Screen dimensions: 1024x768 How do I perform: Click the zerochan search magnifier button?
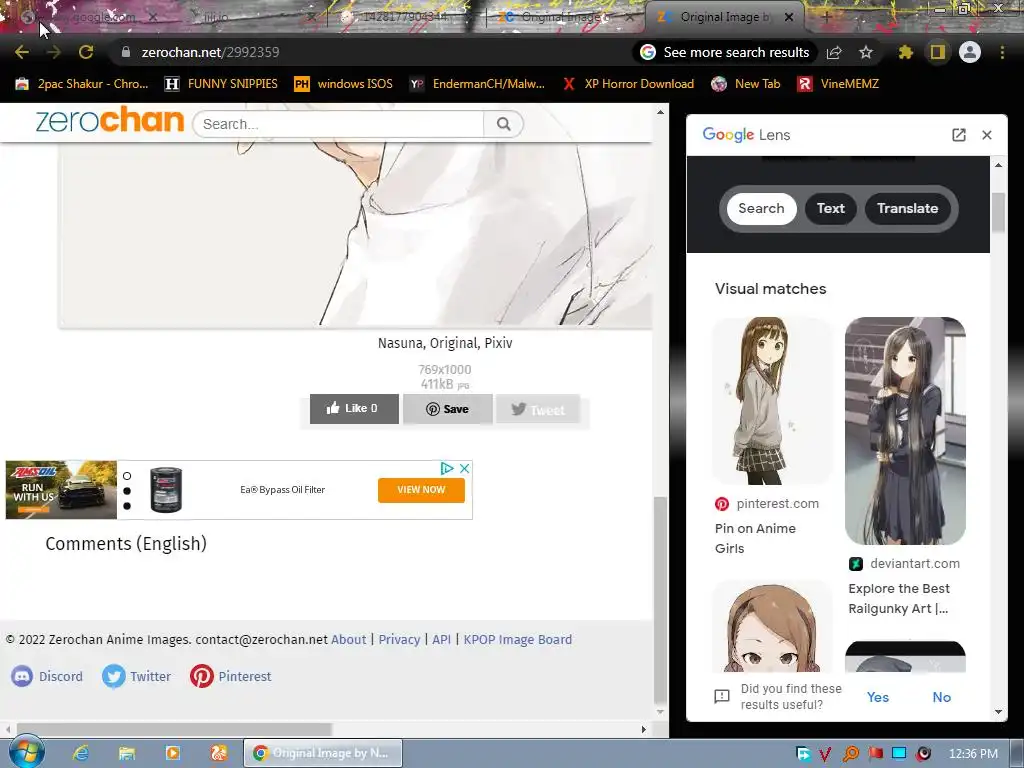[503, 124]
